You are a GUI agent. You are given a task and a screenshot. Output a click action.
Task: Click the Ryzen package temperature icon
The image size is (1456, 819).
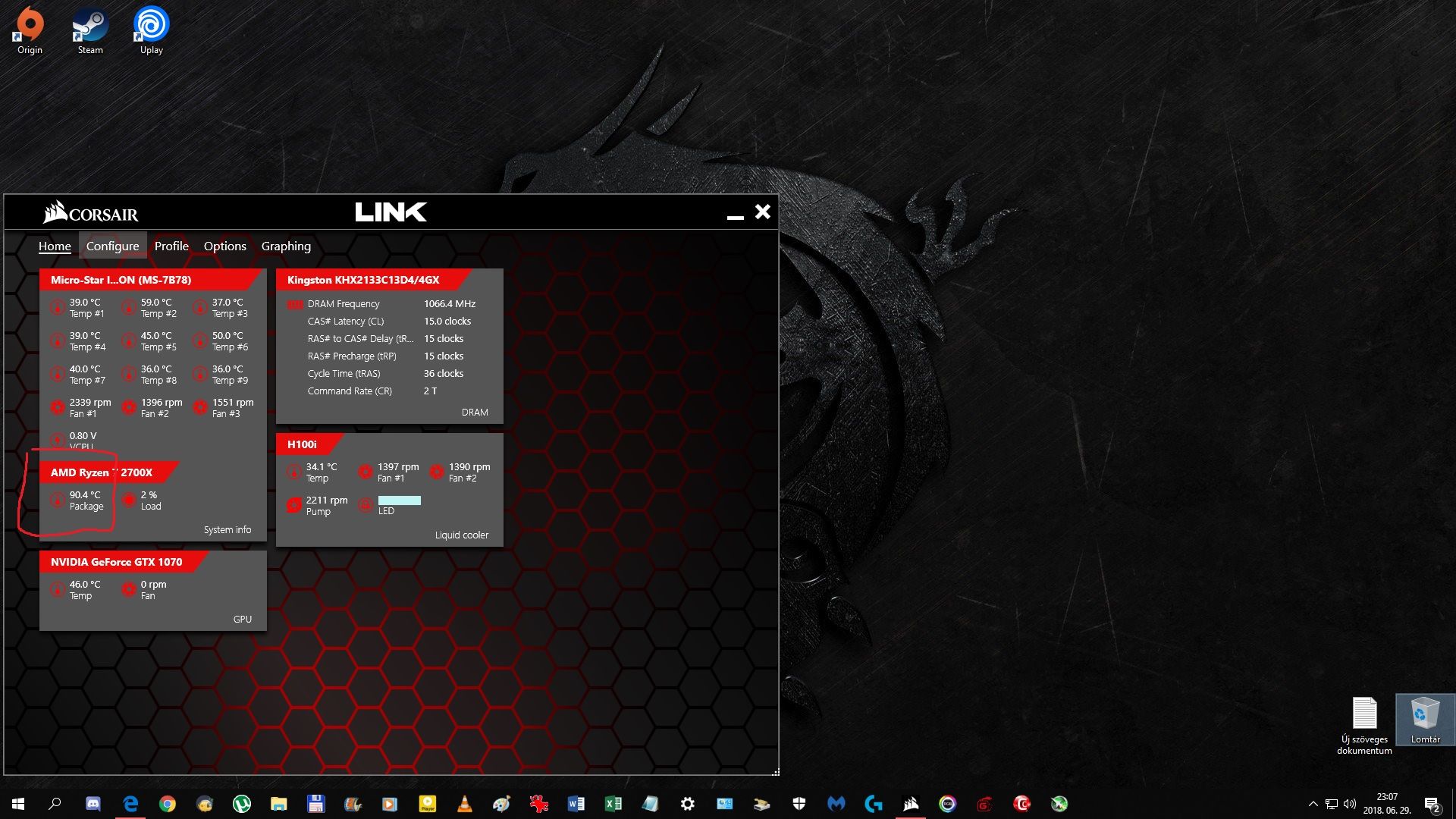(57, 500)
